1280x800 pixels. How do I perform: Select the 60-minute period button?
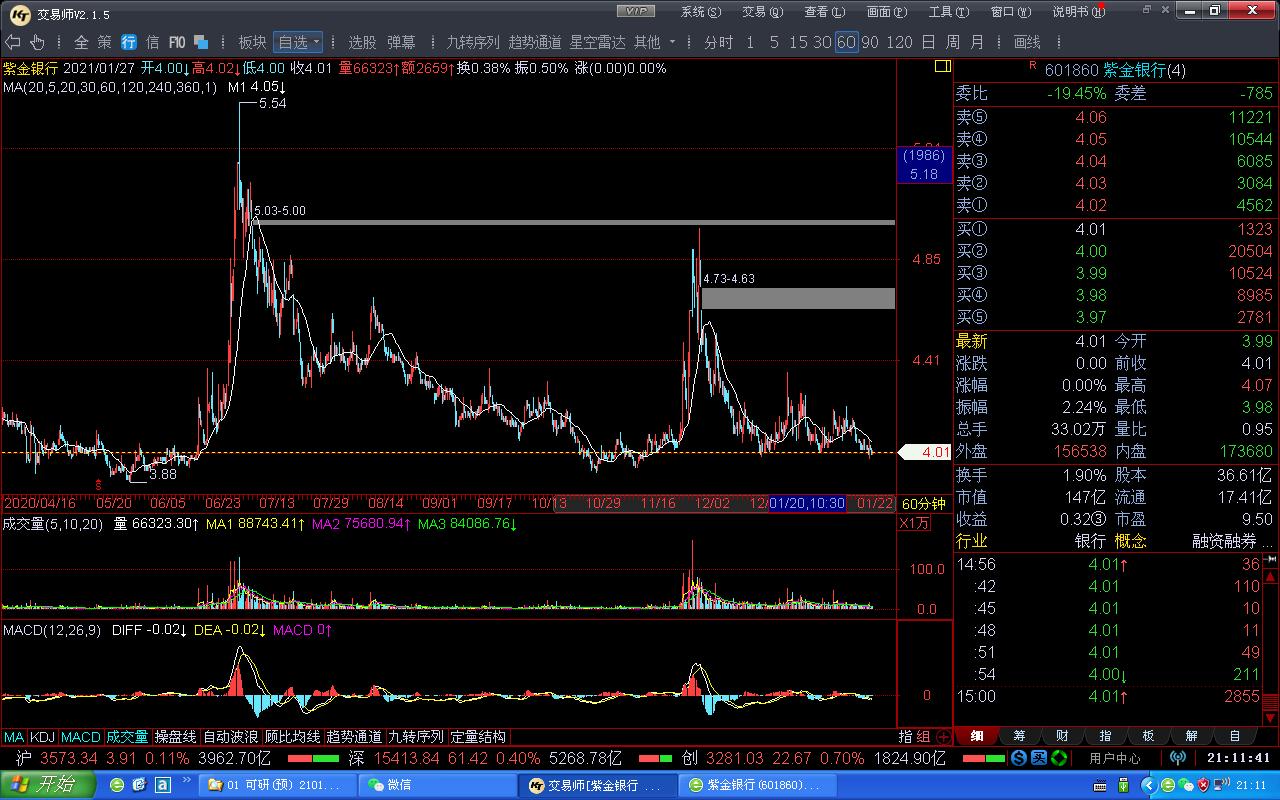(846, 42)
